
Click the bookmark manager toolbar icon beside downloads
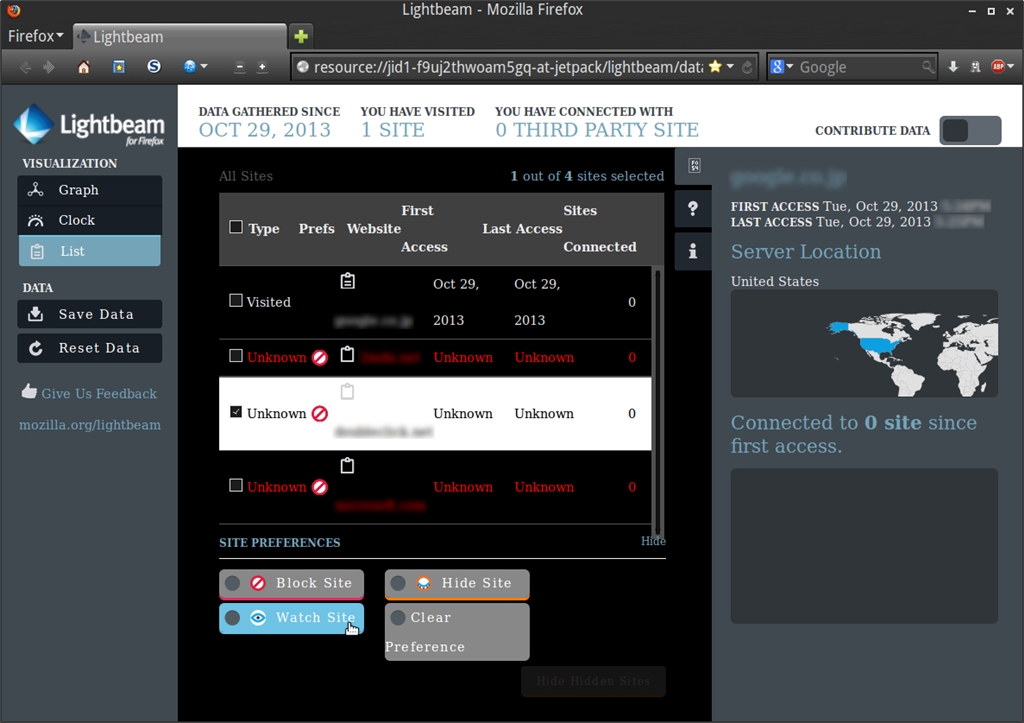tap(976, 67)
